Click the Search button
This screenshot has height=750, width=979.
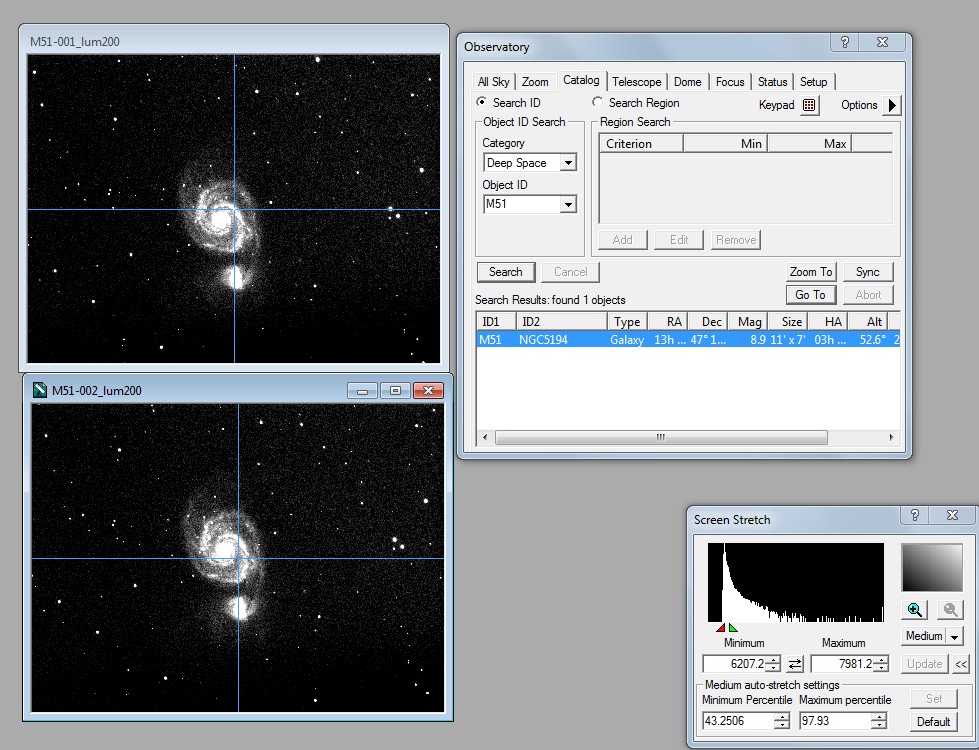(x=505, y=272)
